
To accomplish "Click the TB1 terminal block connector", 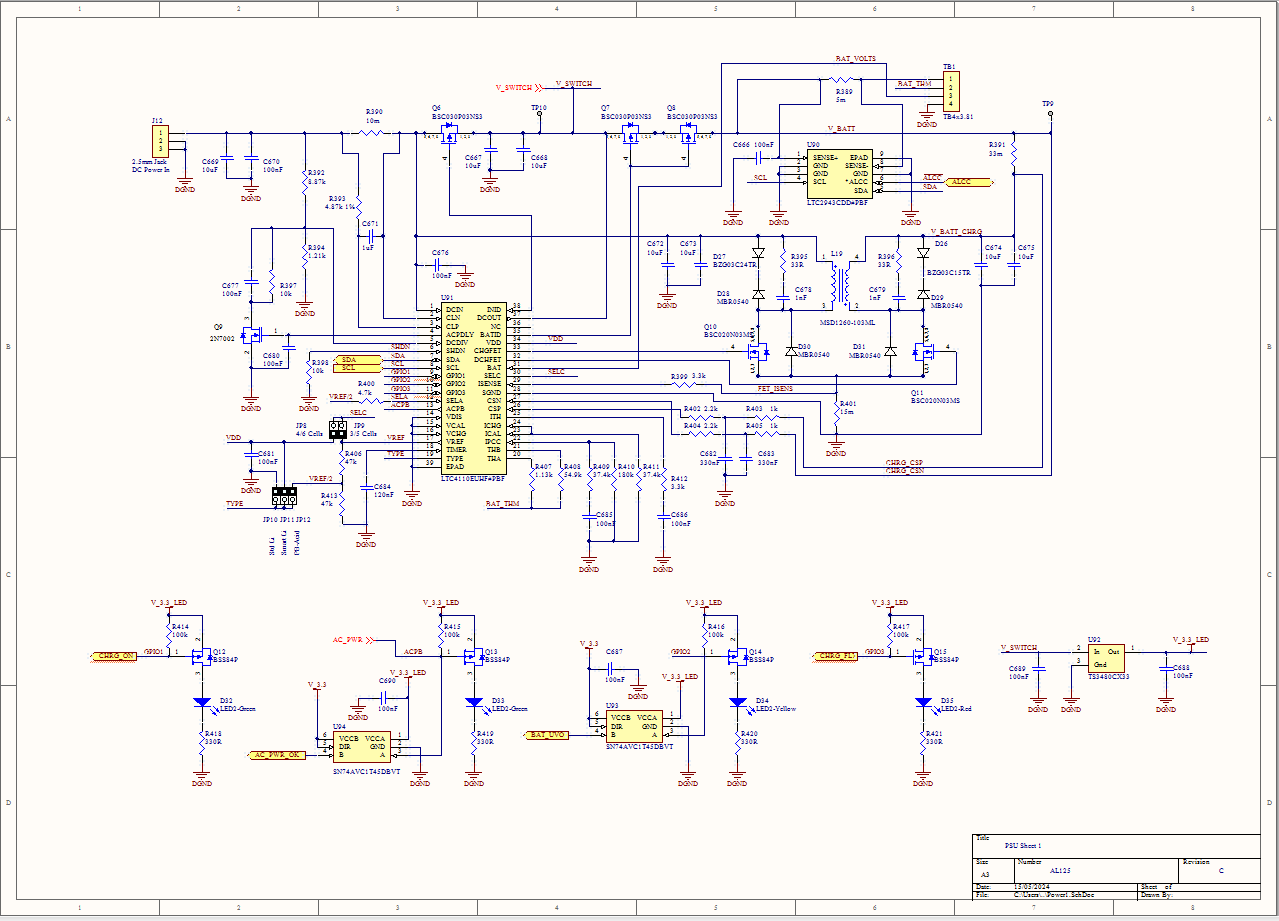I will (951, 90).
